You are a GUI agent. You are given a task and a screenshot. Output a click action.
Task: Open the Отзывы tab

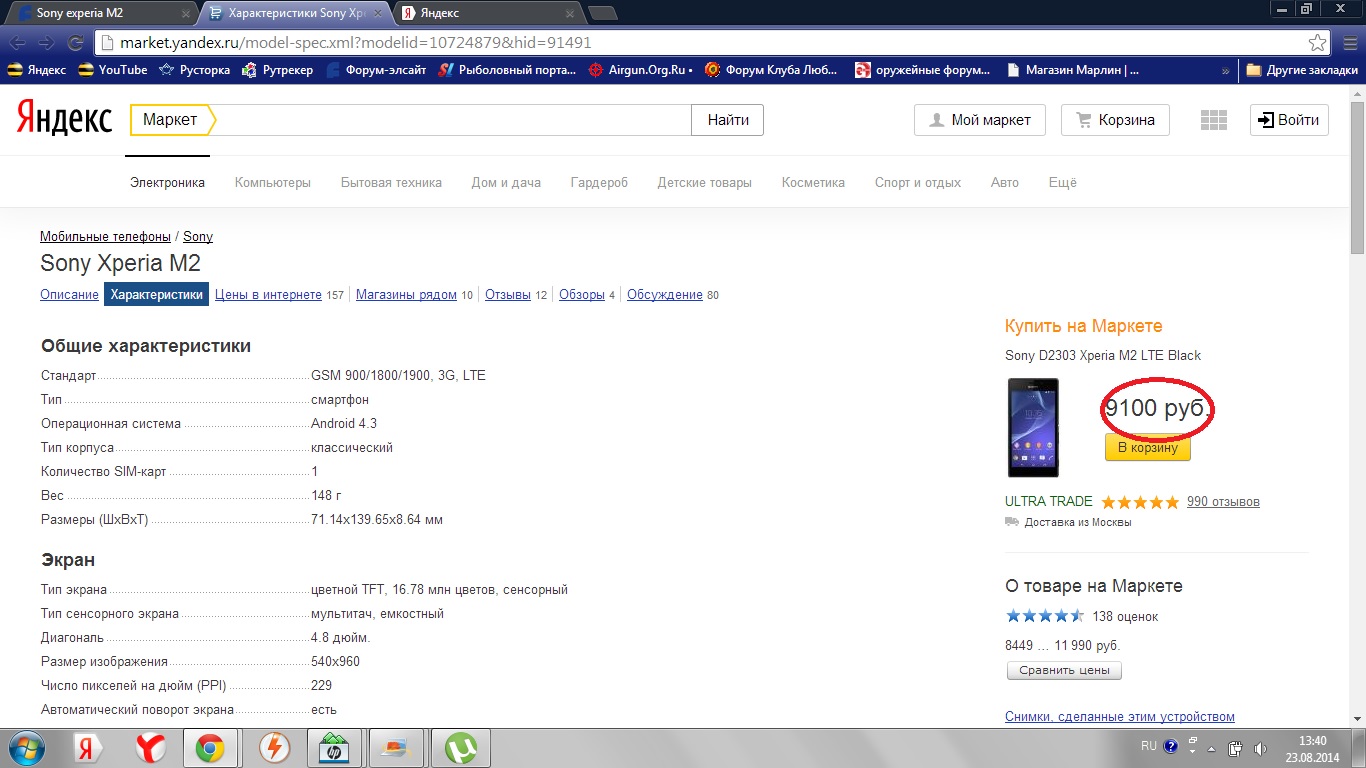(x=508, y=295)
